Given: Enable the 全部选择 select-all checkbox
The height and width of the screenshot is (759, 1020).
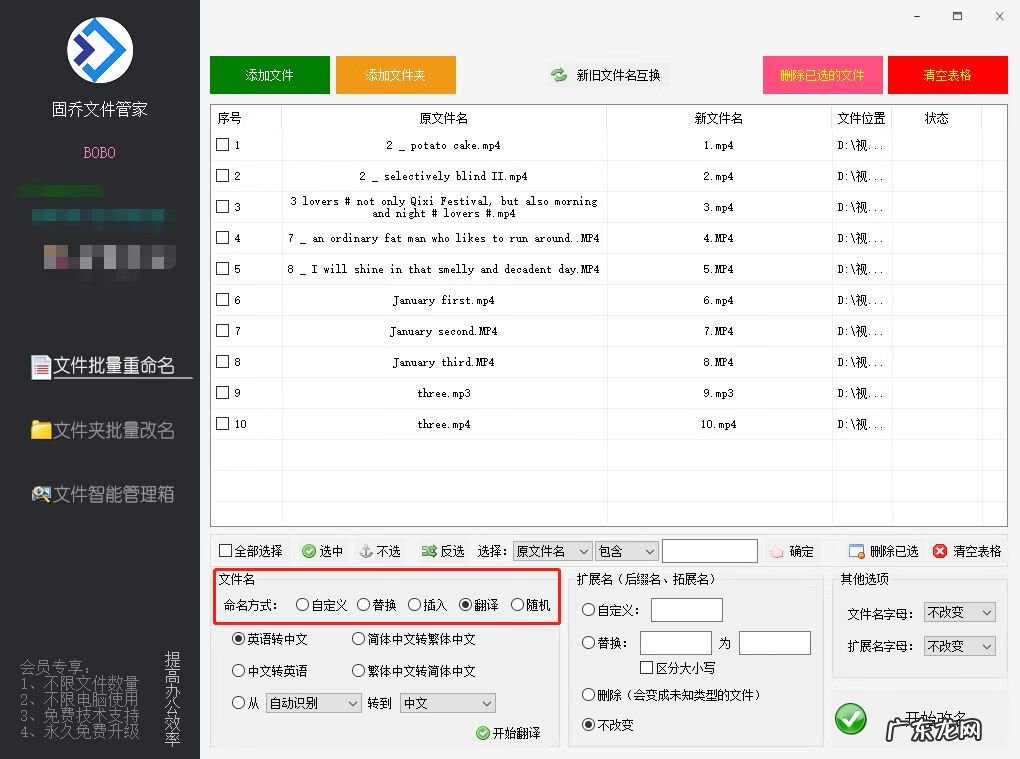Looking at the screenshot, I should coord(226,551).
